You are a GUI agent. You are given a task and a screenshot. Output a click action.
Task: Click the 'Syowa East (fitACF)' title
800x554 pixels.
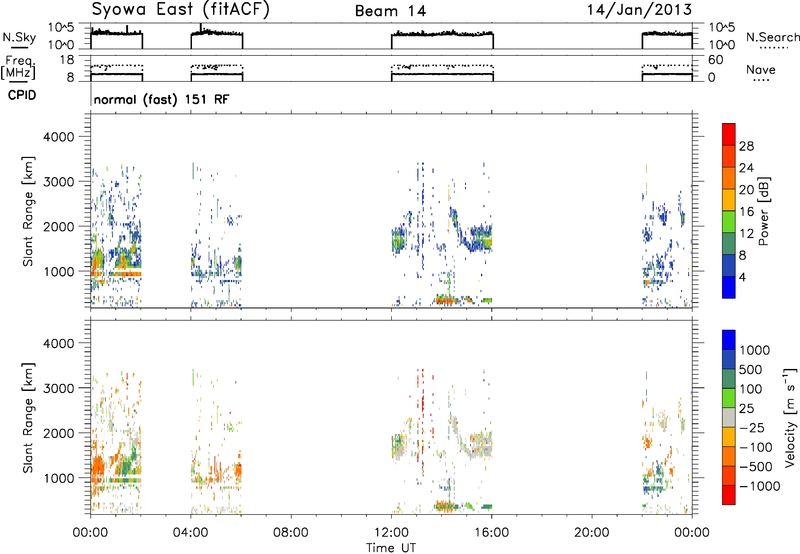pos(180,9)
